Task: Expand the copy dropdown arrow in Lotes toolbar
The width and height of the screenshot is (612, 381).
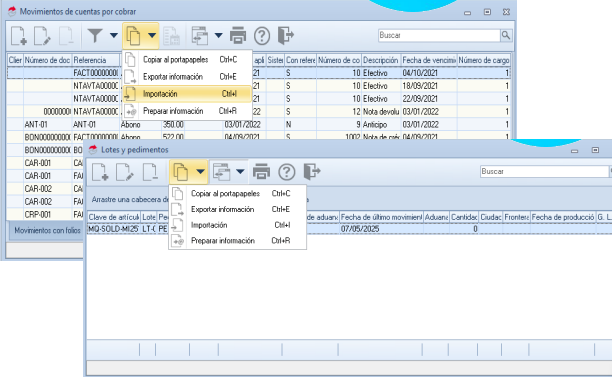Action: tap(200, 171)
